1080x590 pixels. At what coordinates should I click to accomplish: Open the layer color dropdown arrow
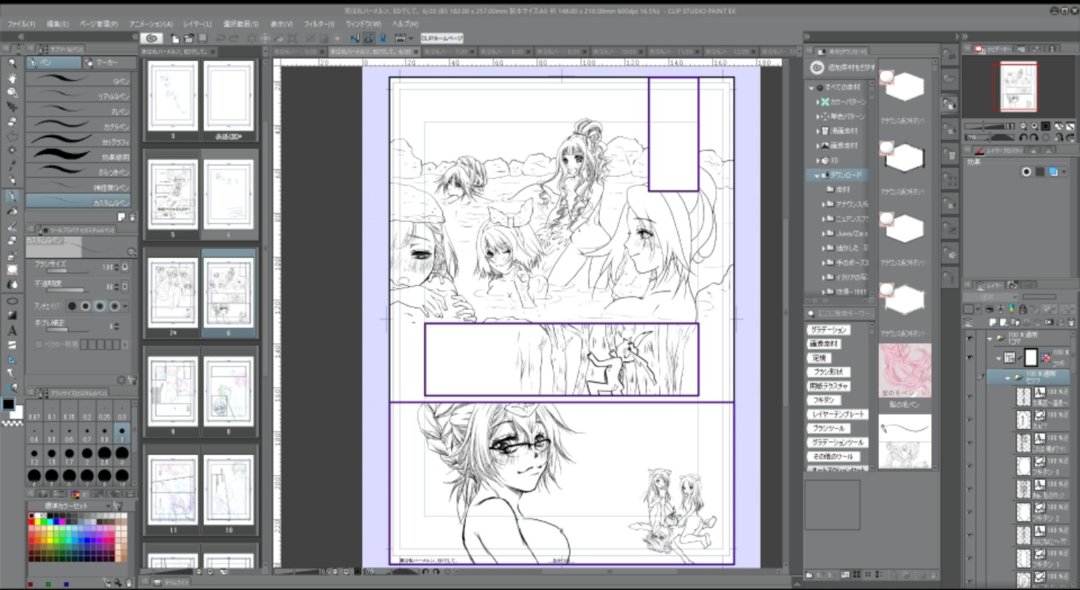tap(1064, 171)
